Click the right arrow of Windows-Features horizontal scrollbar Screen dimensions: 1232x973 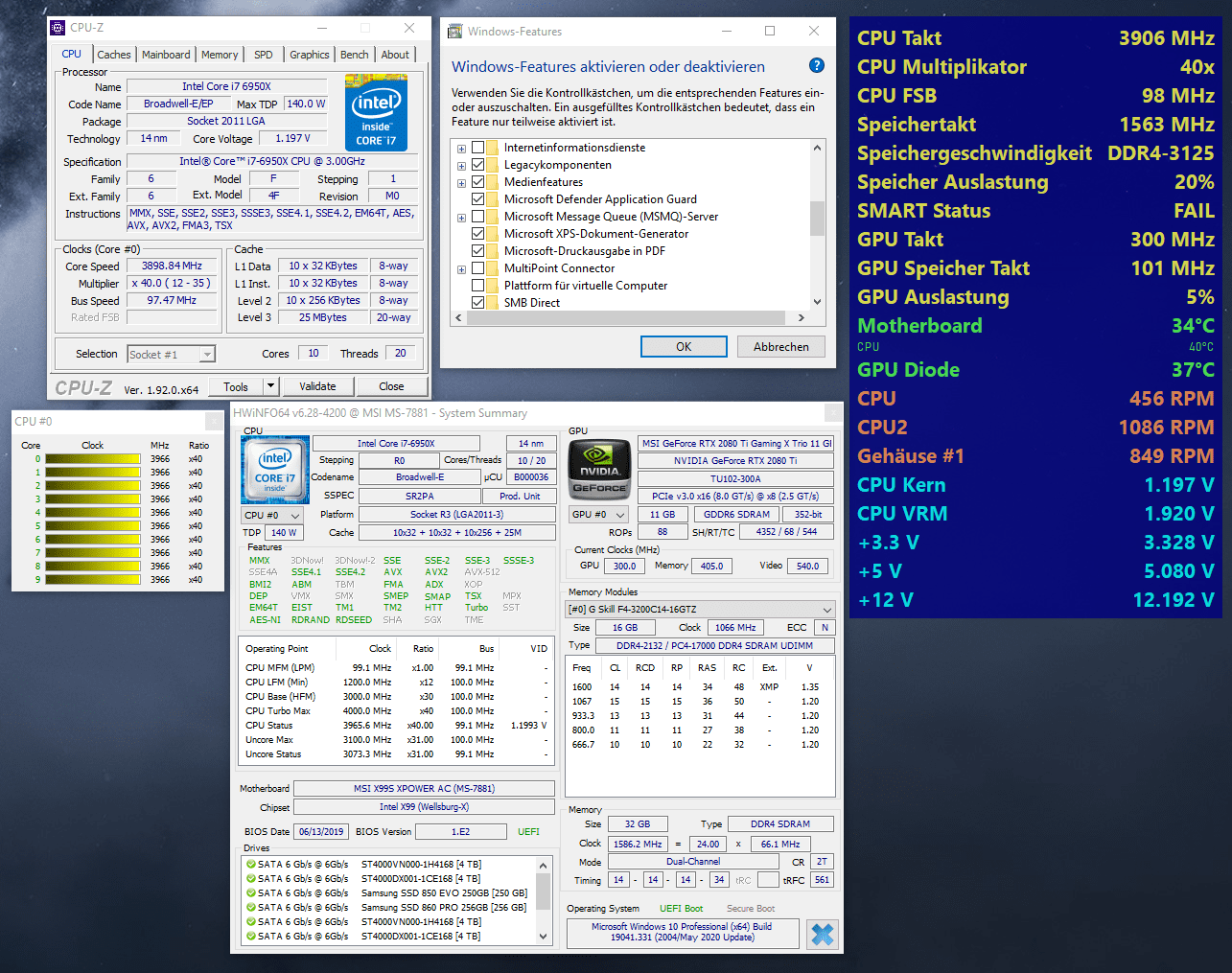point(802,317)
